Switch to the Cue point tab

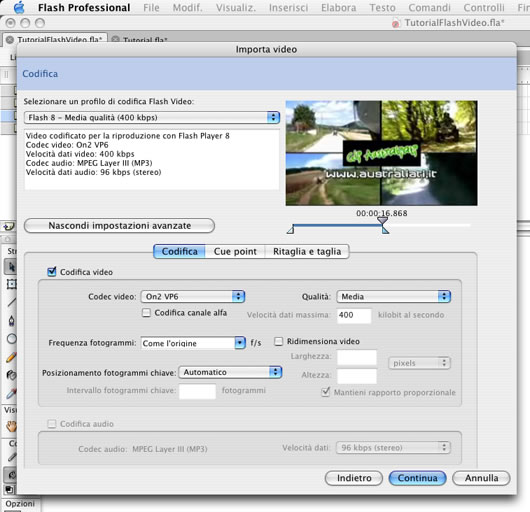235,251
